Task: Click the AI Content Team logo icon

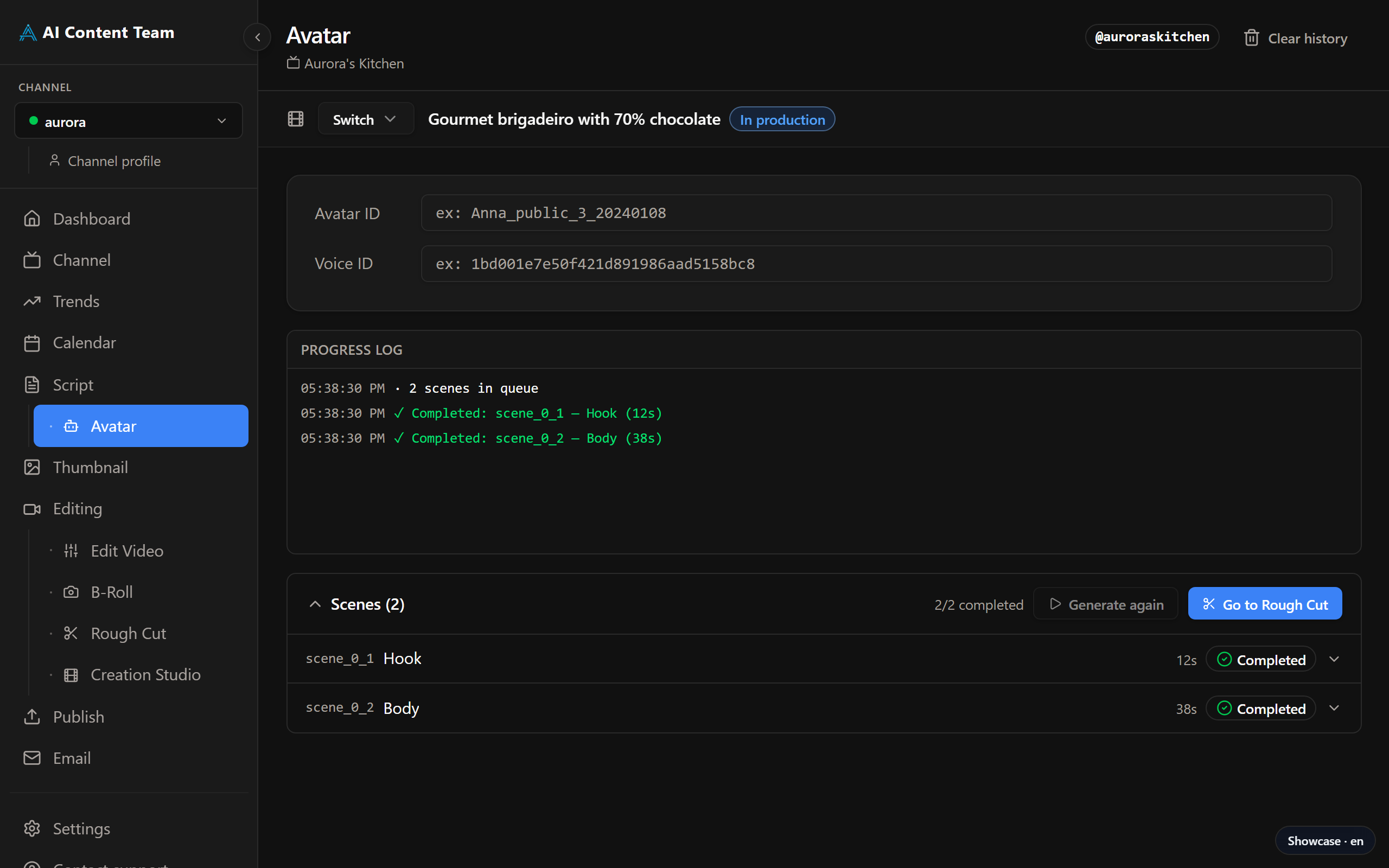Action: 28,33
